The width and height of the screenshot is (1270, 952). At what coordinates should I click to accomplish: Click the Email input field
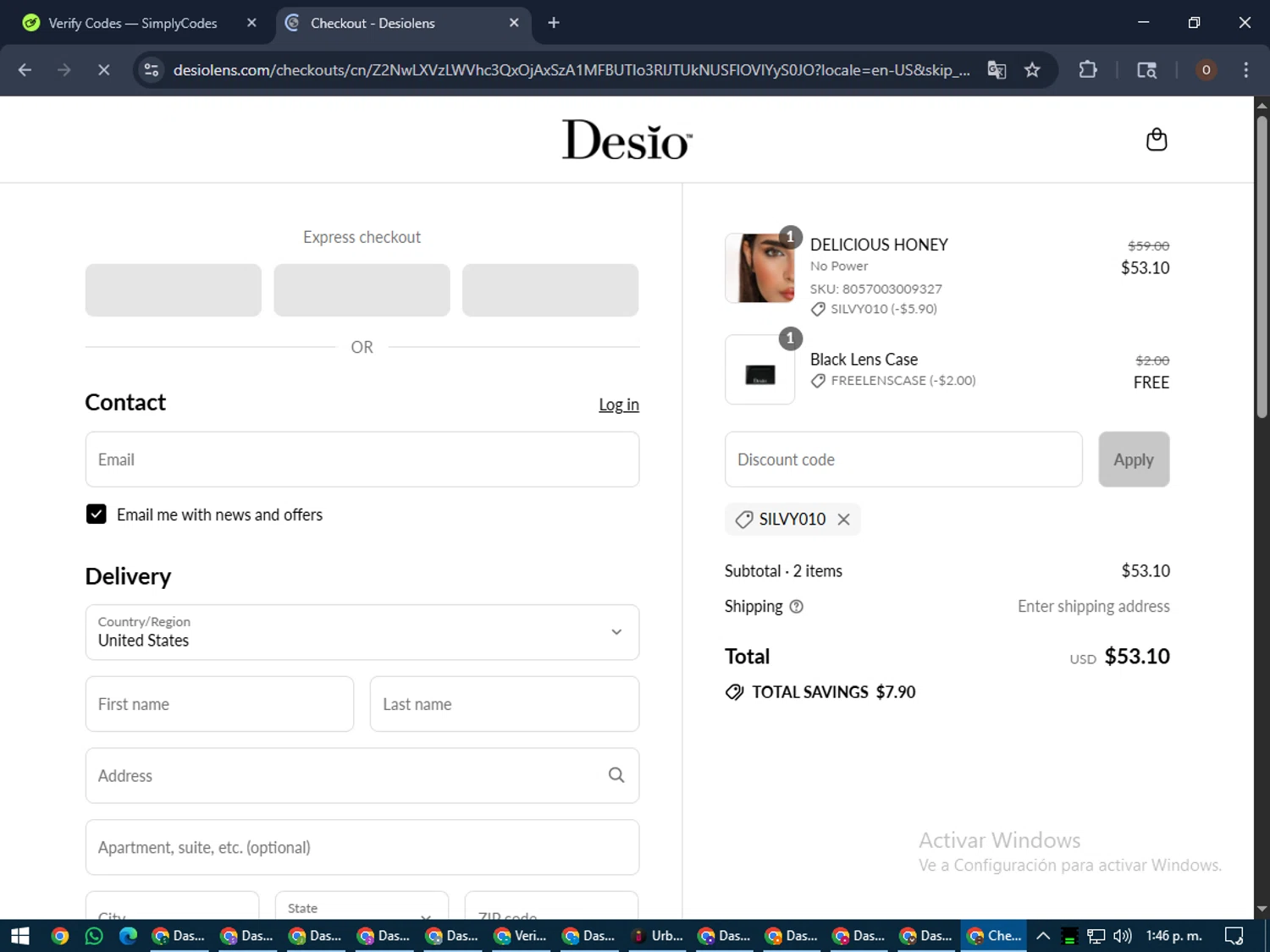point(362,459)
